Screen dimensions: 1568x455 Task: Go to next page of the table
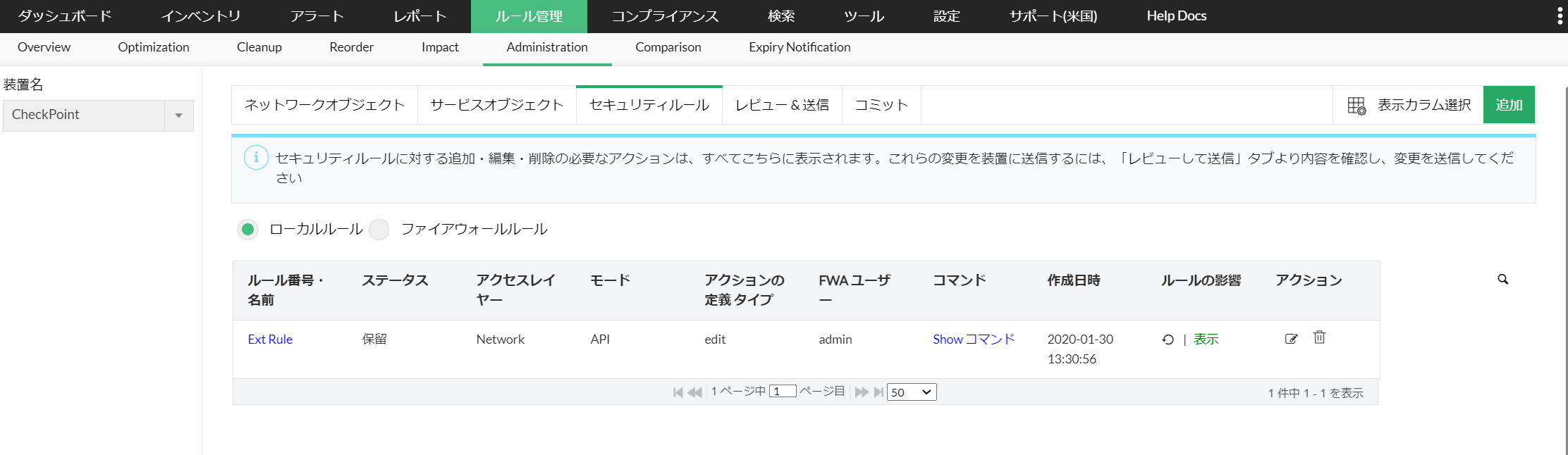pyautogui.click(x=862, y=392)
